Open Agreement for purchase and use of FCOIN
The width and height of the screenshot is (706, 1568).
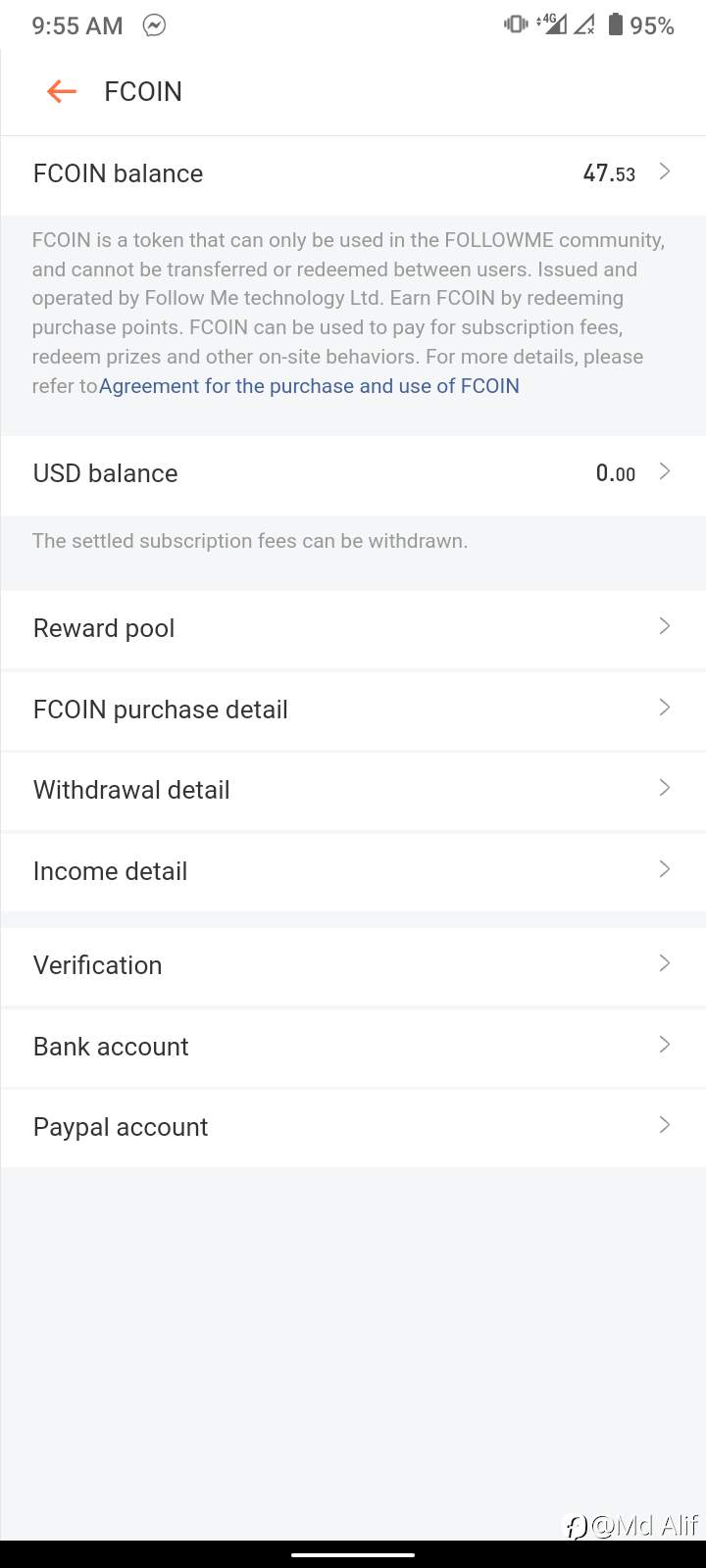click(309, 386)
